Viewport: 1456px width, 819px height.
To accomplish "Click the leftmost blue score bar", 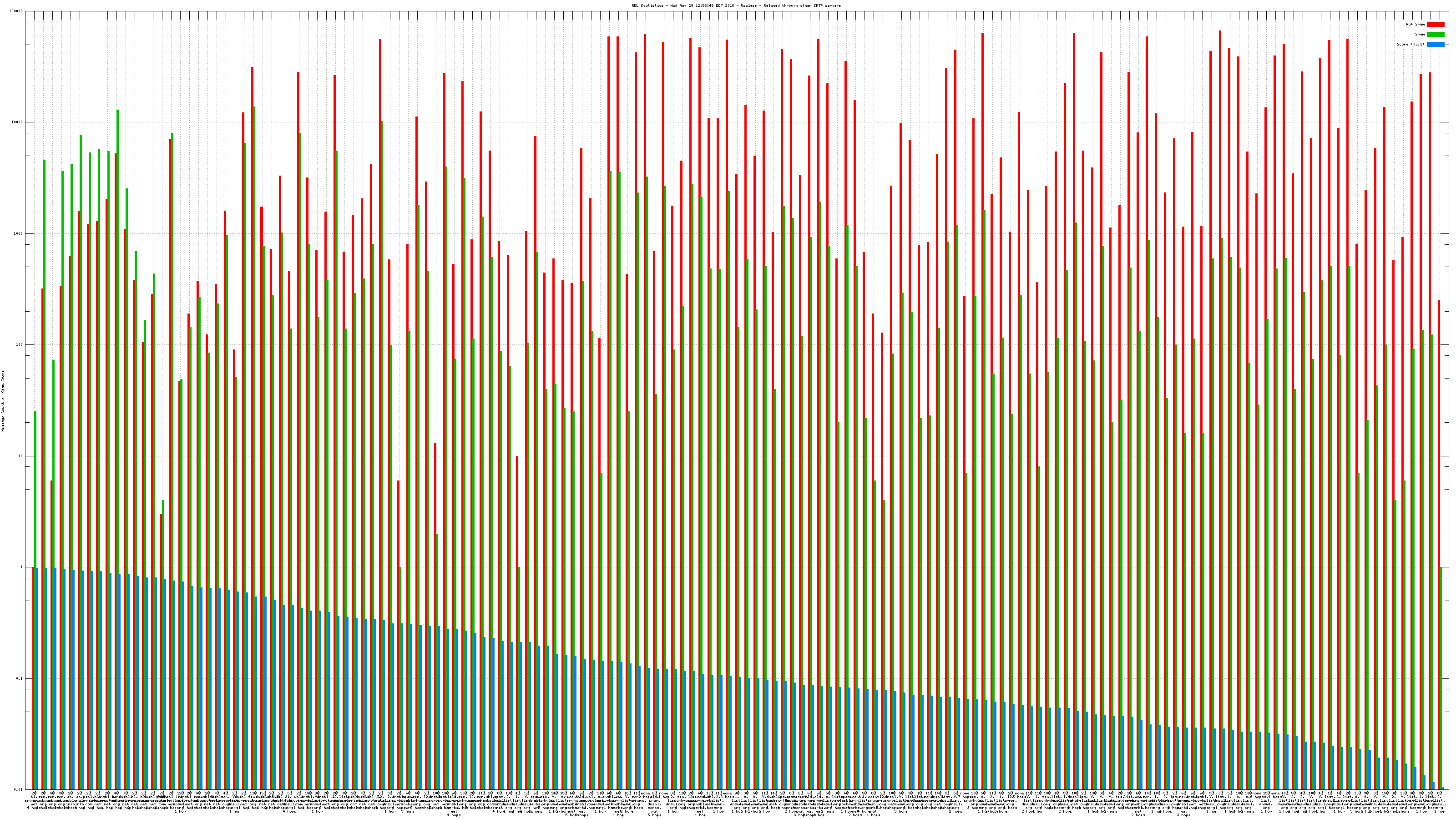I will pos(37,678).
